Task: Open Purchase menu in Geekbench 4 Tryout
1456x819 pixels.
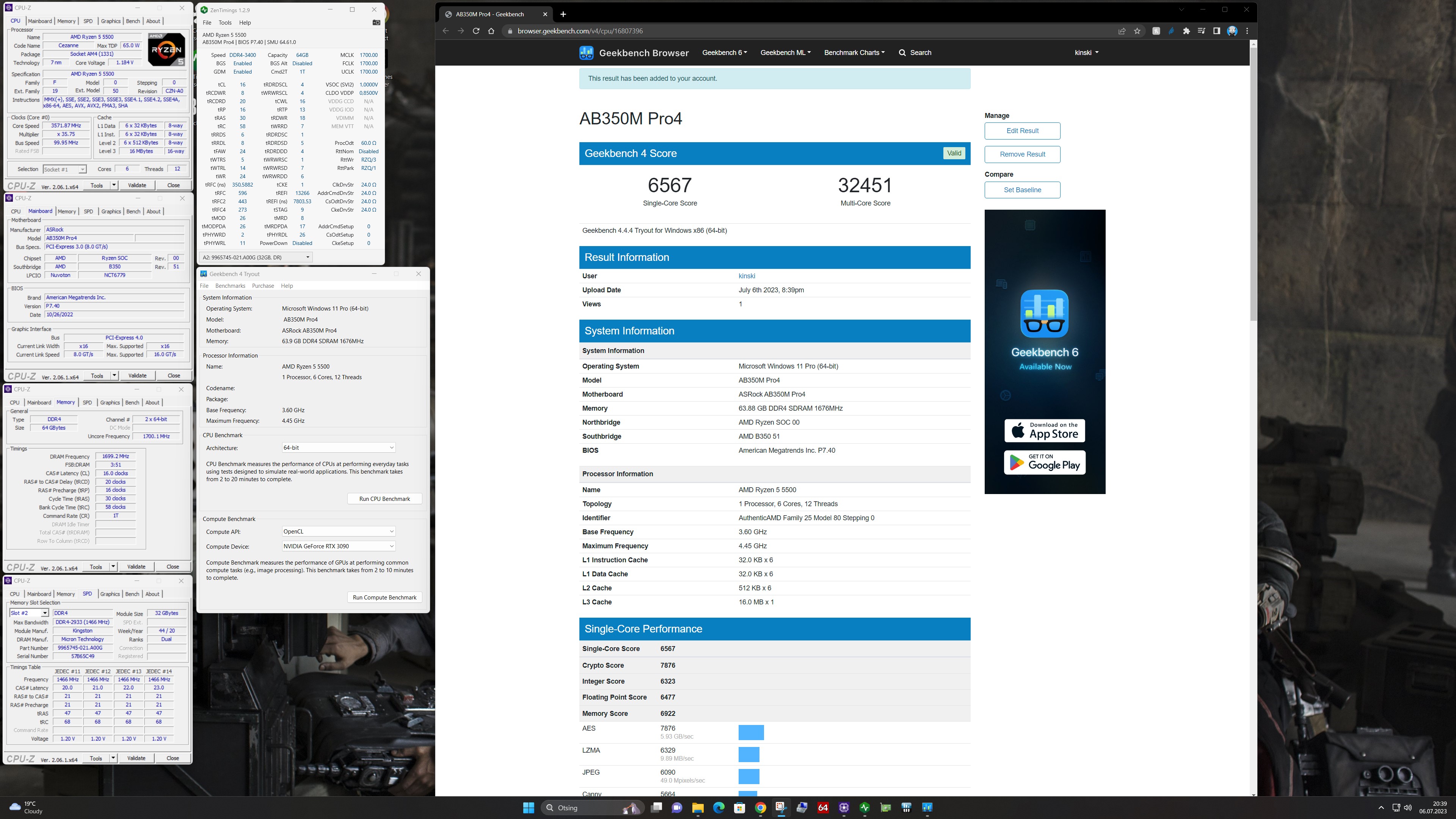Action: coord(263,286)
